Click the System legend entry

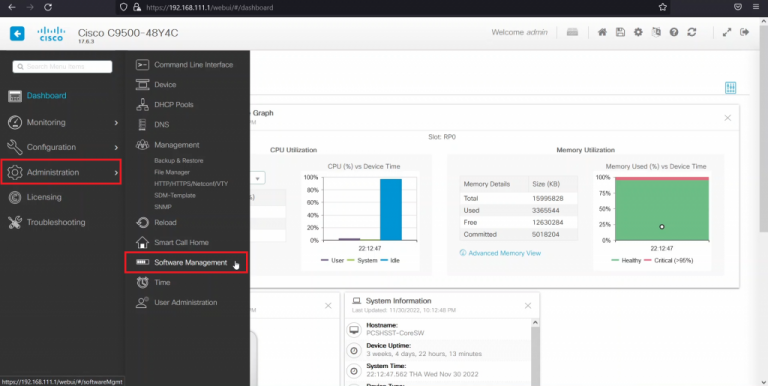click(x=362, y=261)
